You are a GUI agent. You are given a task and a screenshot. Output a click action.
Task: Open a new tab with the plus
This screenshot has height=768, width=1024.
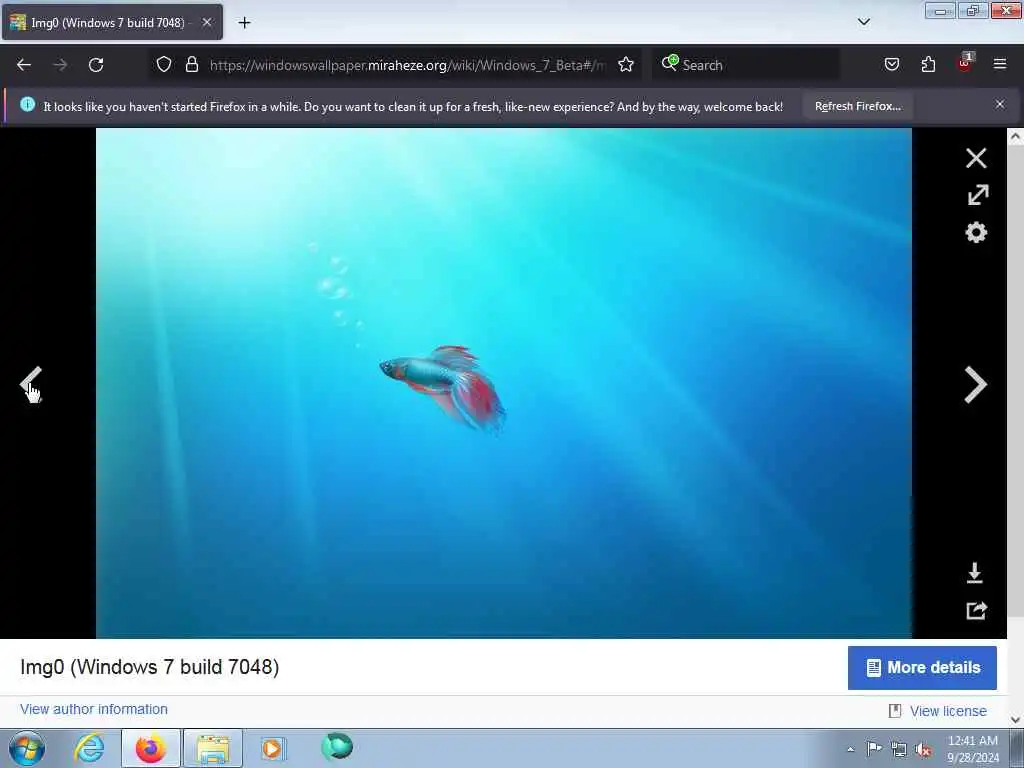click(244, 23)
